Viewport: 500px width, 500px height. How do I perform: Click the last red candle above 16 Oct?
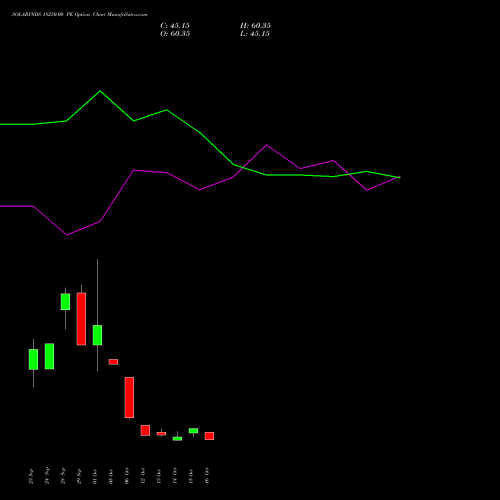pos(209,436)
